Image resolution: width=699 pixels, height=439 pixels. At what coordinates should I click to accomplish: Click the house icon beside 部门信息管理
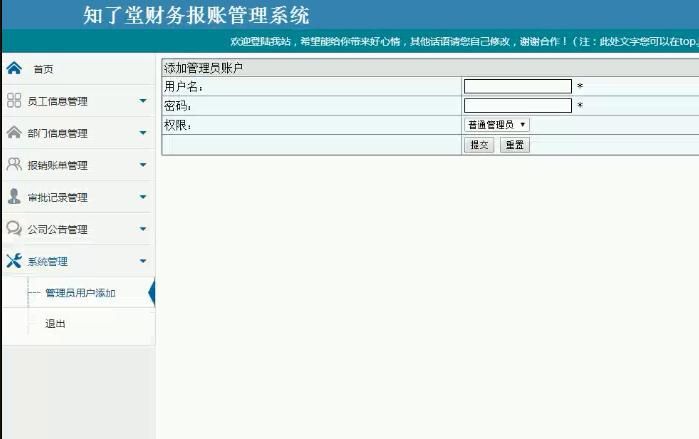click(x=14, y=132)
